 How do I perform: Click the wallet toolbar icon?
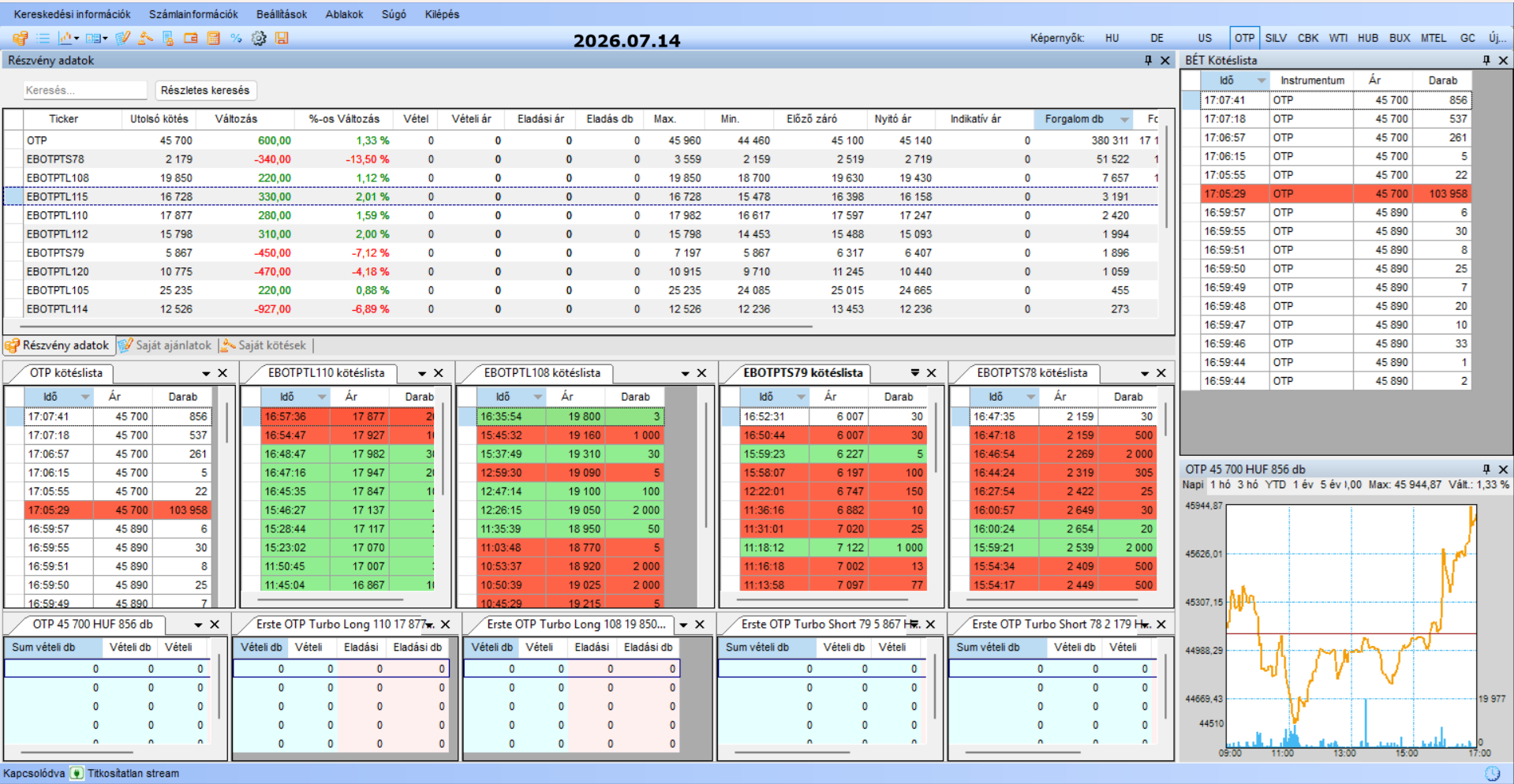point(191,38)
